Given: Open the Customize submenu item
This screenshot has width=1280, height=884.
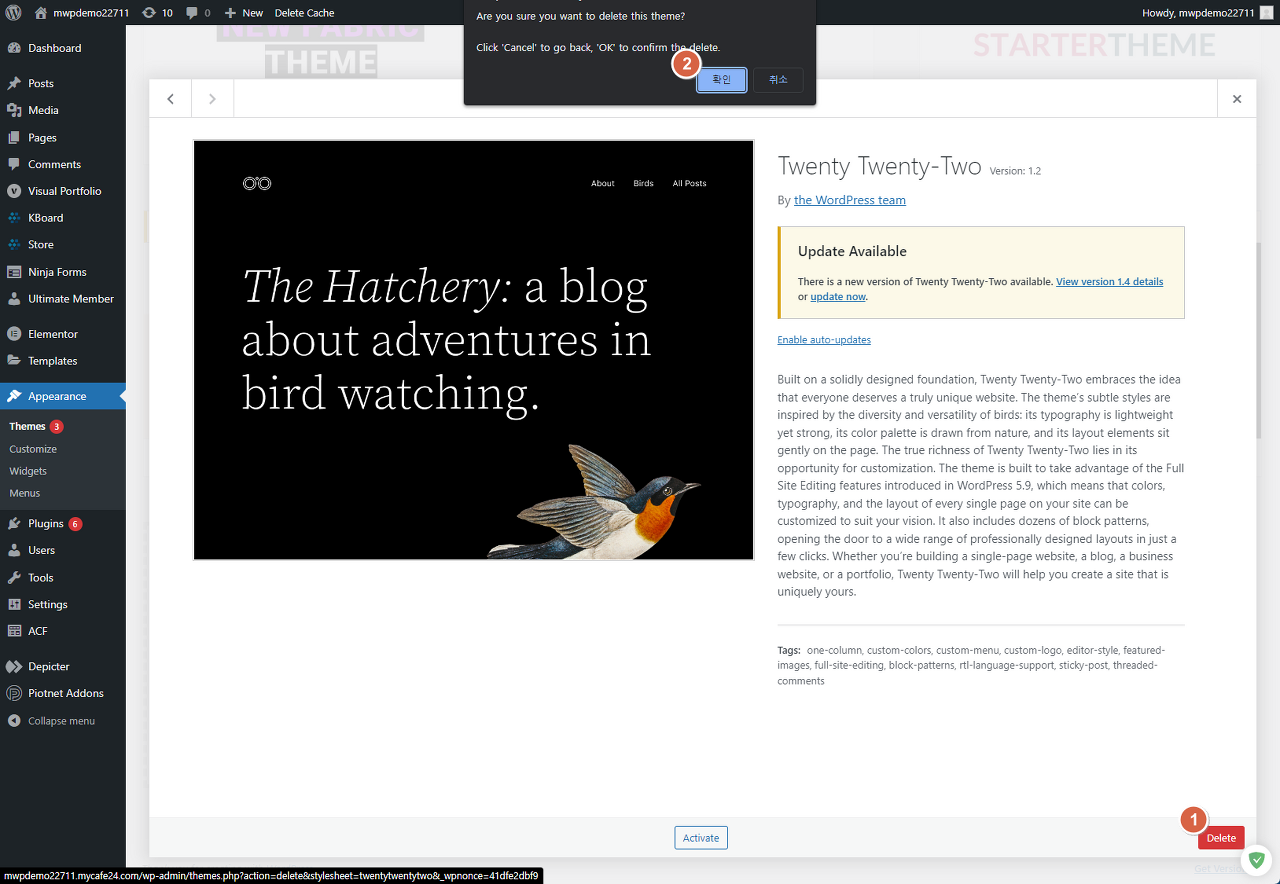Looking at the screenshot, I should (33, 449).
